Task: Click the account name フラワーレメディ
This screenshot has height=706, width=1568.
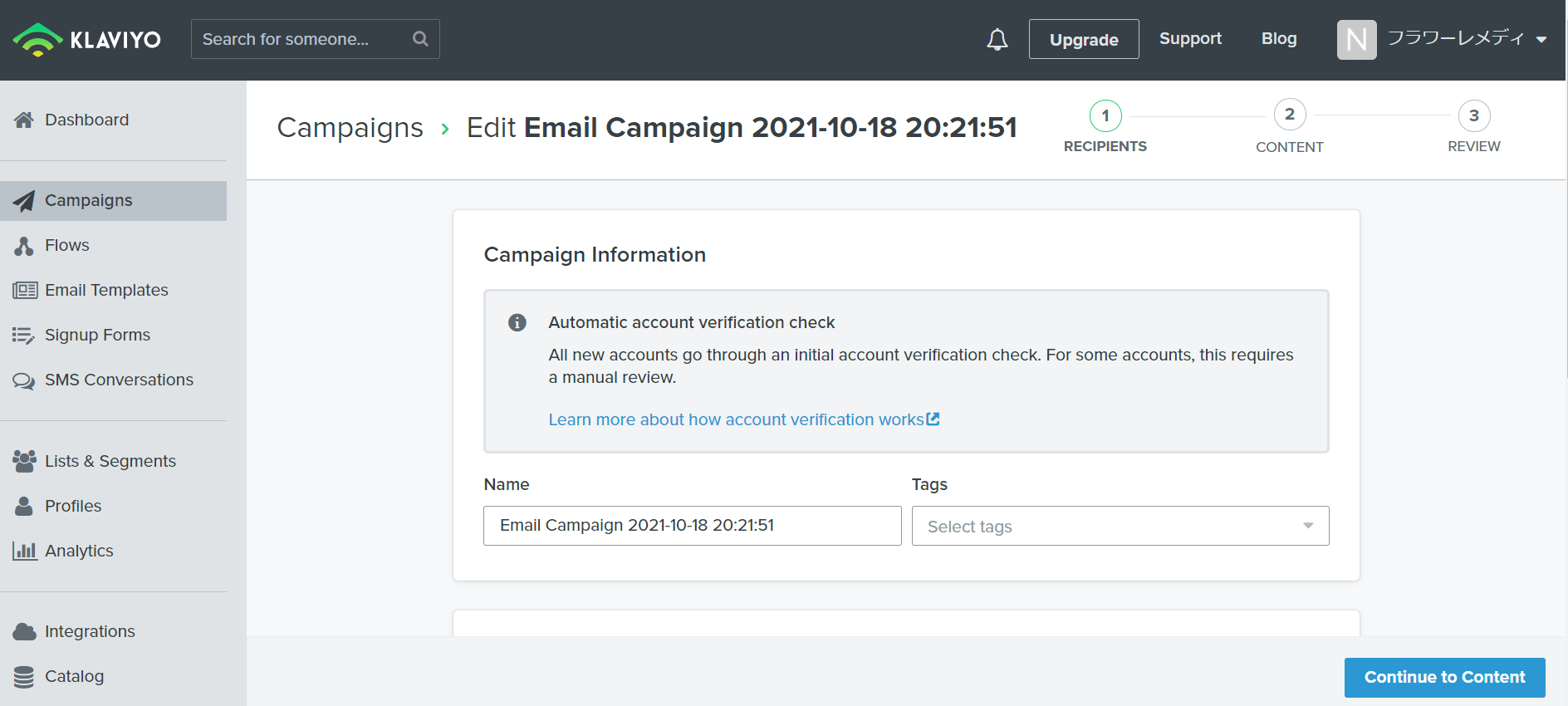Action: coord(1456,38)
